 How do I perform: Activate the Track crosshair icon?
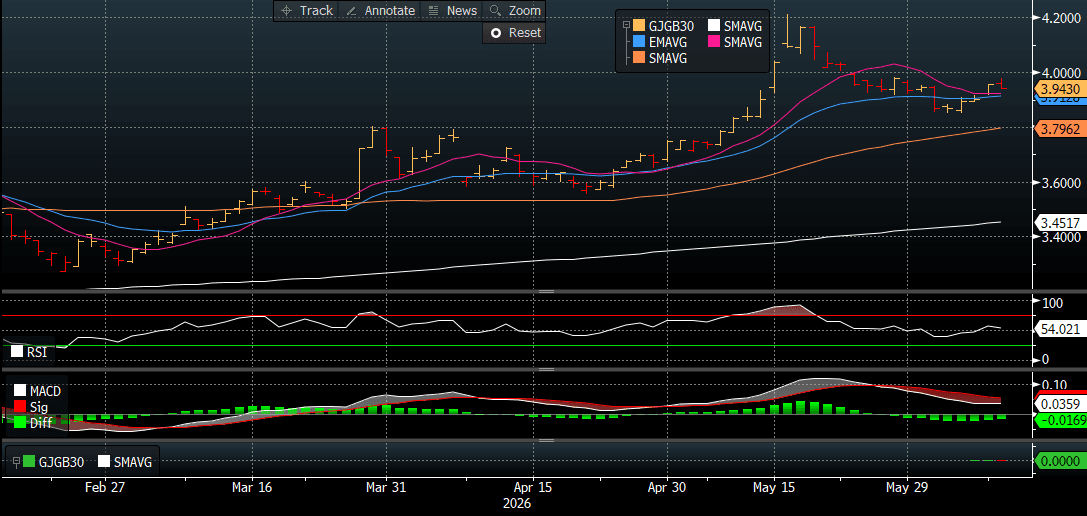(x=286, y=10)
